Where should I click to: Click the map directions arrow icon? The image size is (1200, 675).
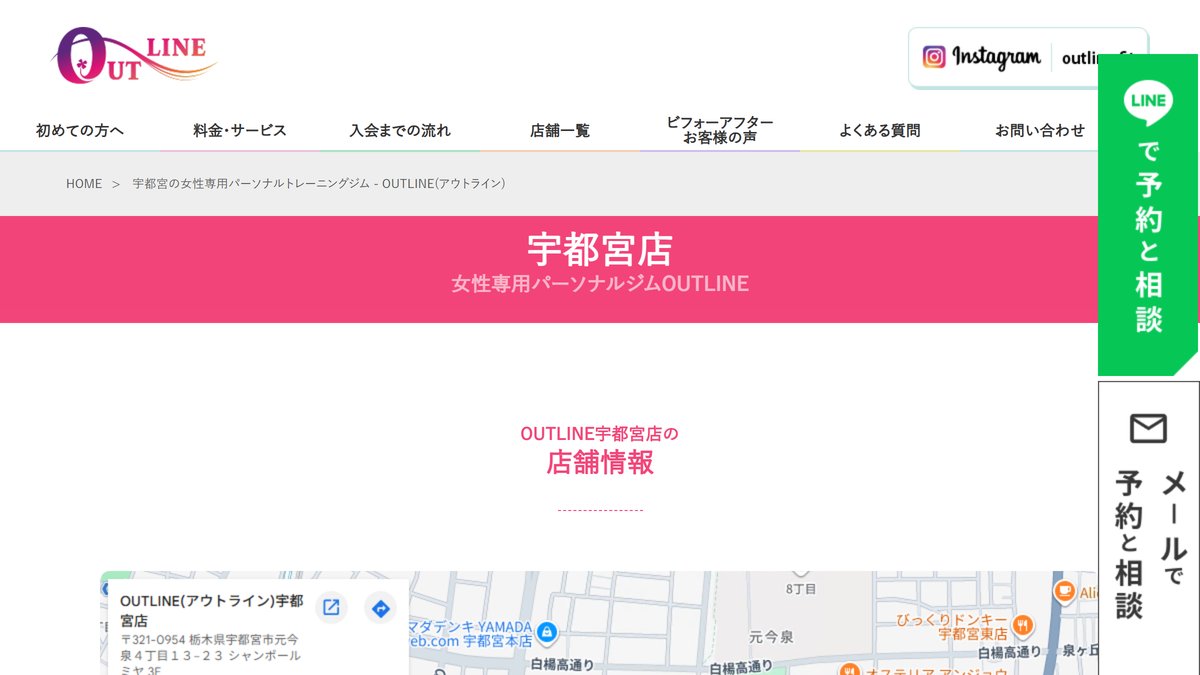pos(380,608)
